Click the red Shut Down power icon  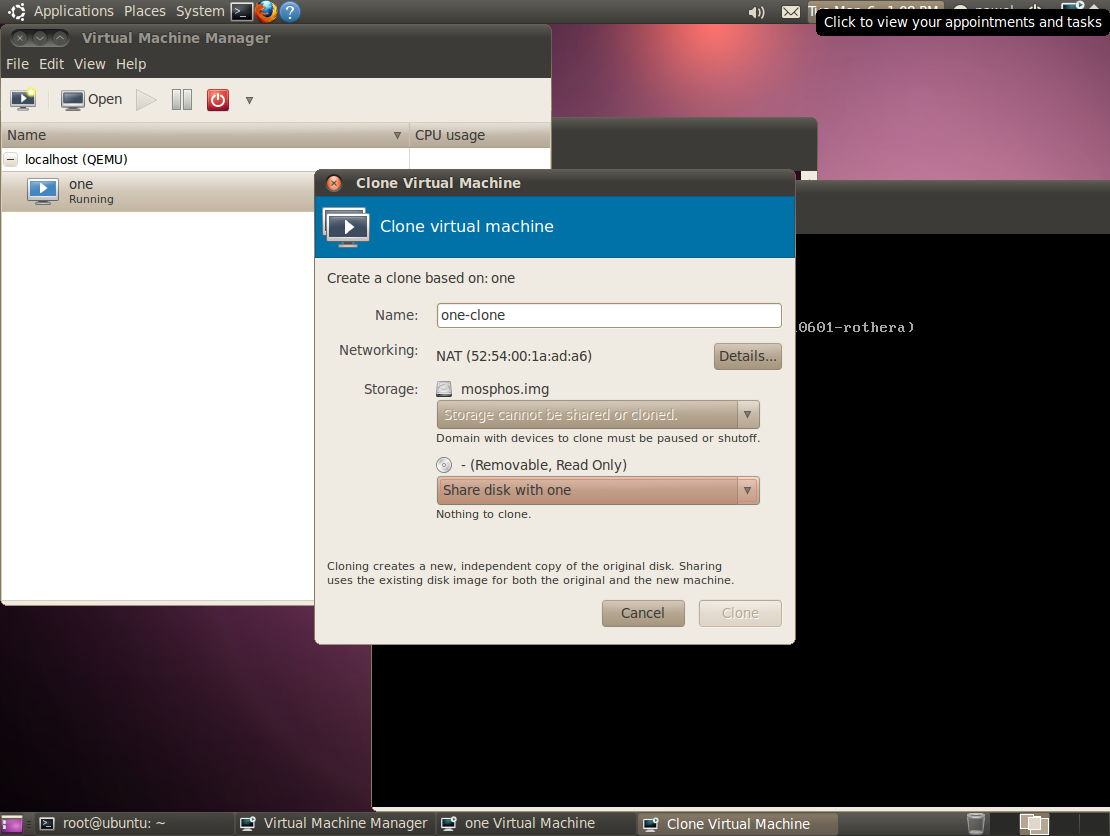coord(218,99)
